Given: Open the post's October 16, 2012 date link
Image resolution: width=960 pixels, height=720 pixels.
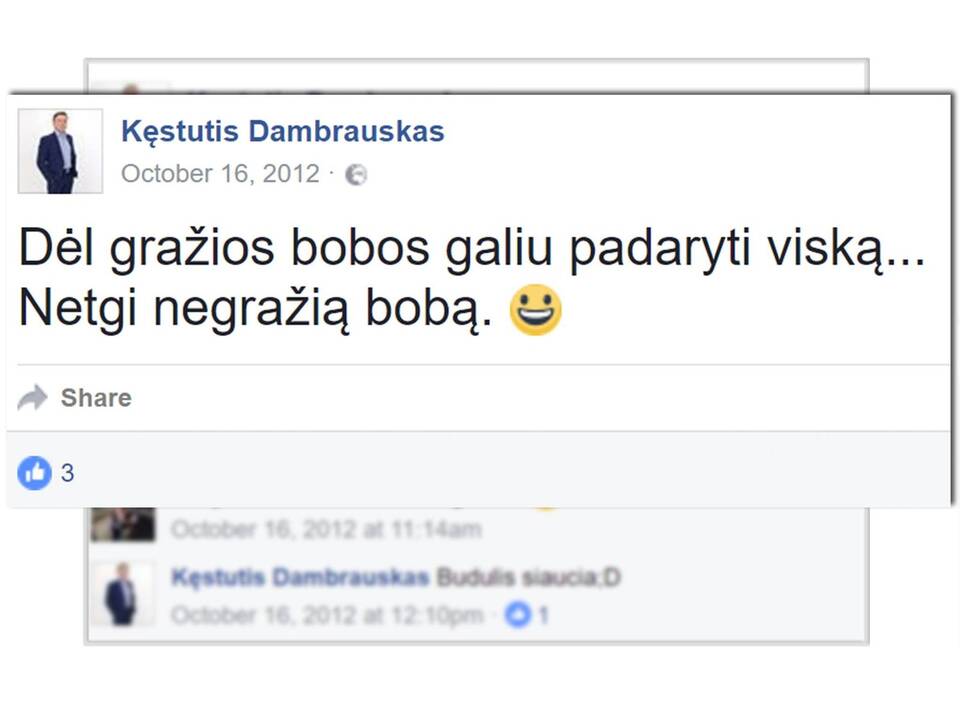Looking at the screenshot, I should (220, 174).
